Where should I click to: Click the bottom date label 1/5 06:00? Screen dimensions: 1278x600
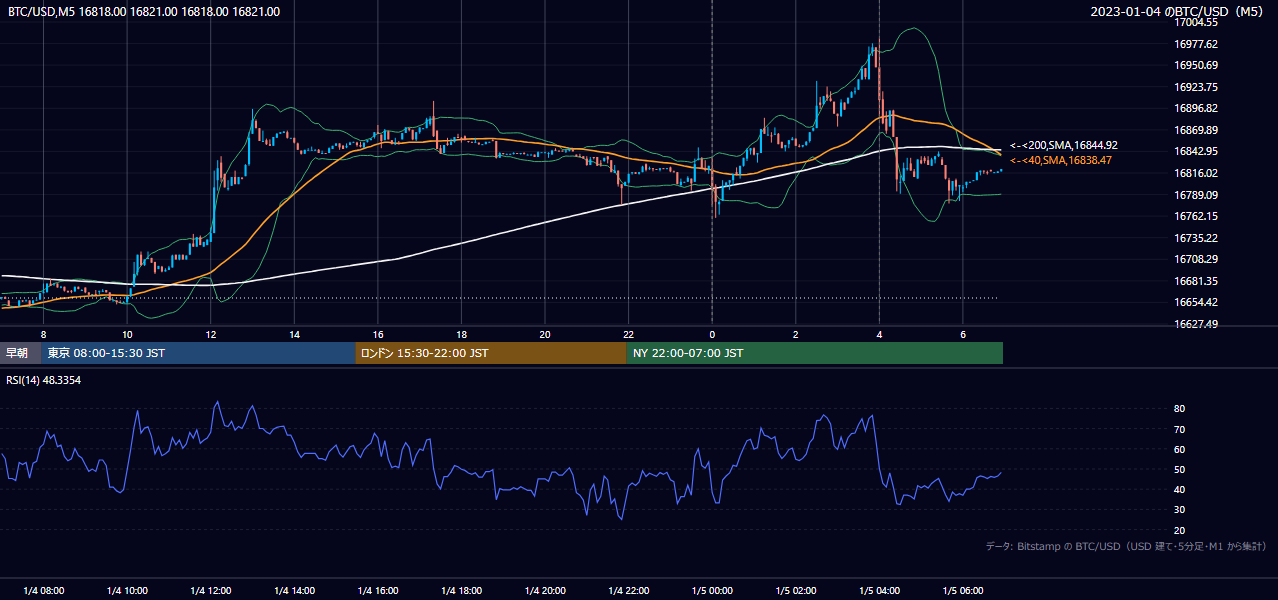click(x=963, y=591)
